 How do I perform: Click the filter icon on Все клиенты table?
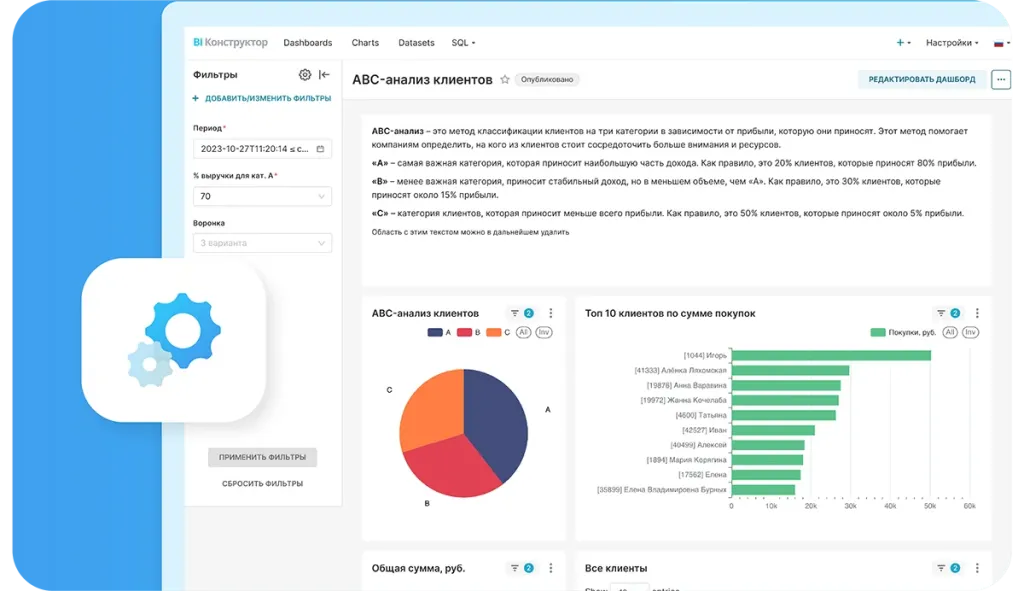(x=940, y=568)
